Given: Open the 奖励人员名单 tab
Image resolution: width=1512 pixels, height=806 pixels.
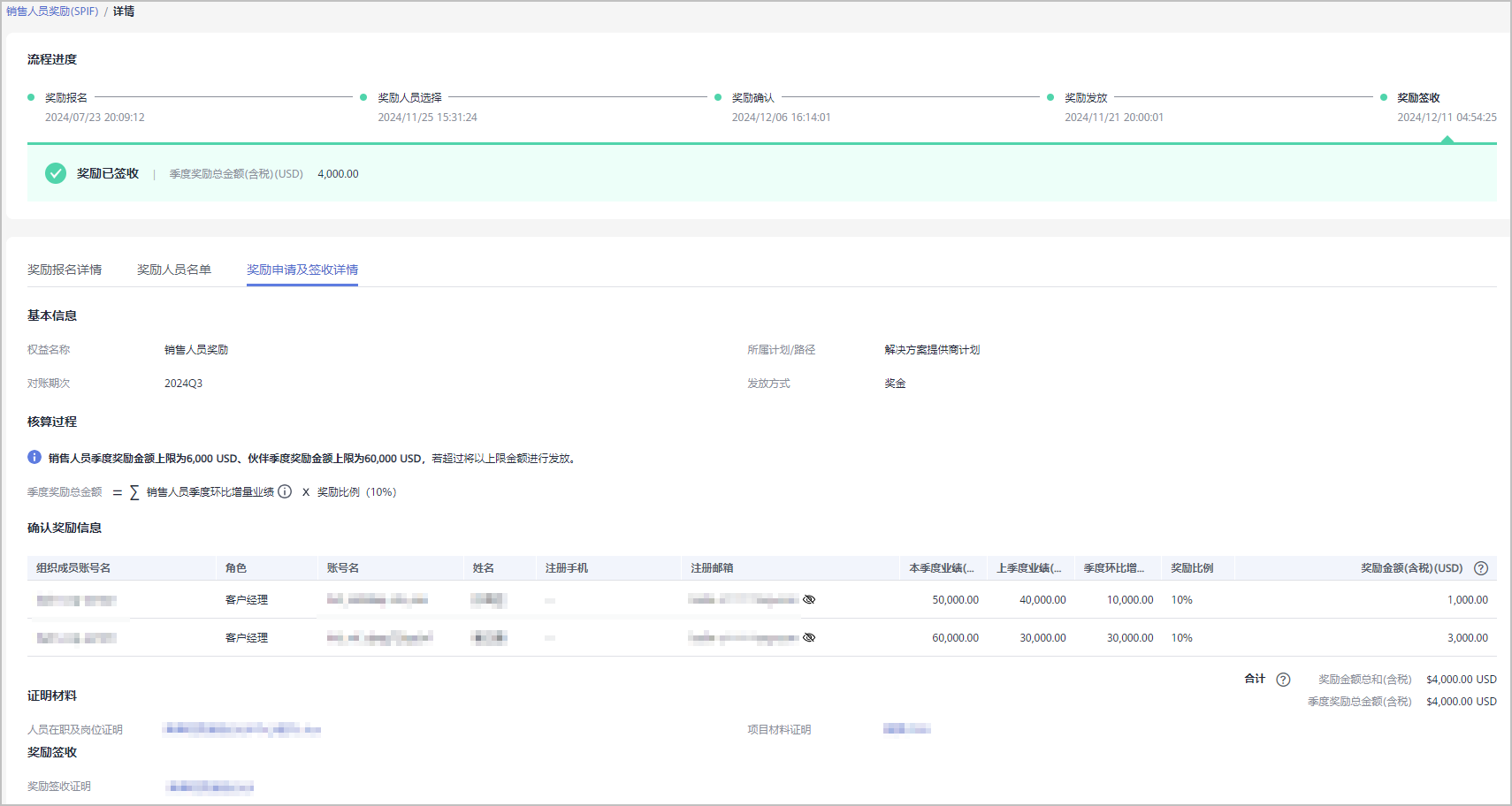Looking at the screenshot, I should coord(174,270).
